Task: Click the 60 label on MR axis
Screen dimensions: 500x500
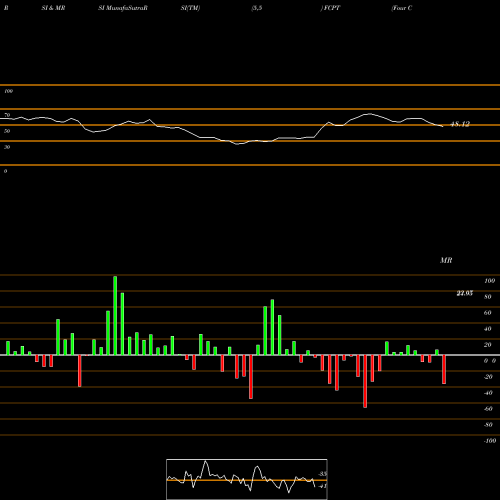Action: 488,313
